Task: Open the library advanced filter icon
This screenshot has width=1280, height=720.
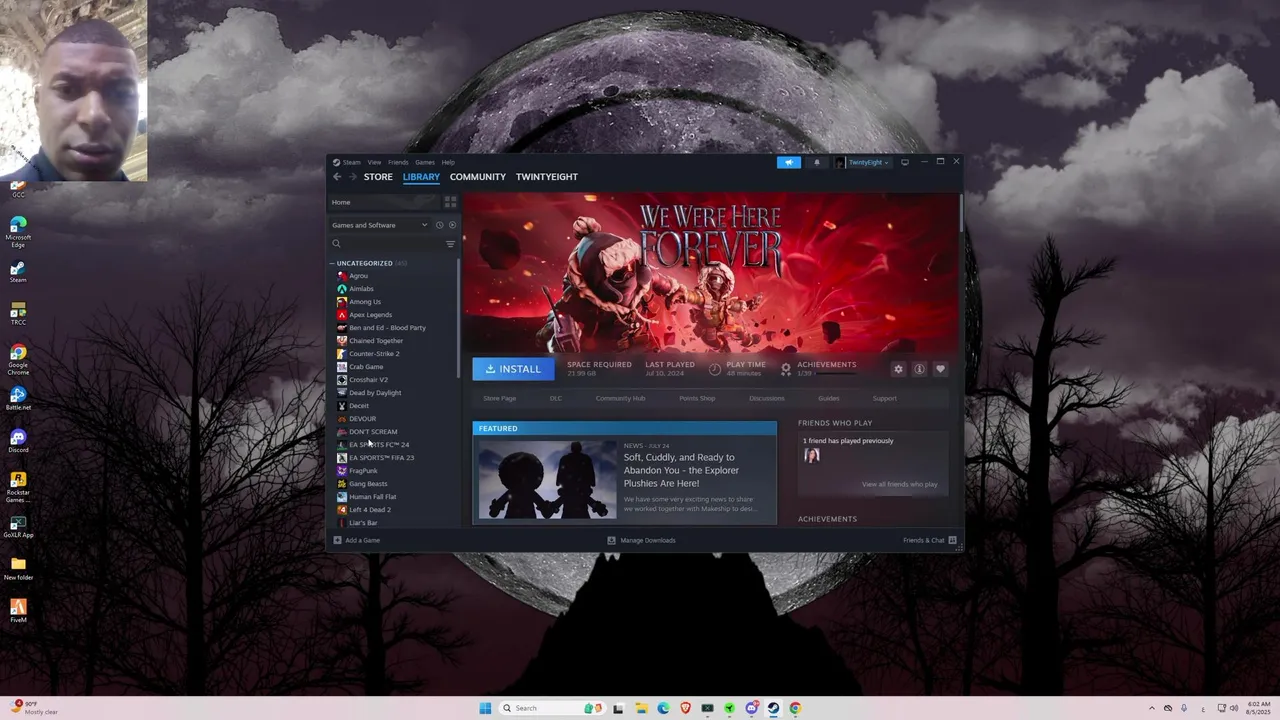Action: tap(450, 244)
